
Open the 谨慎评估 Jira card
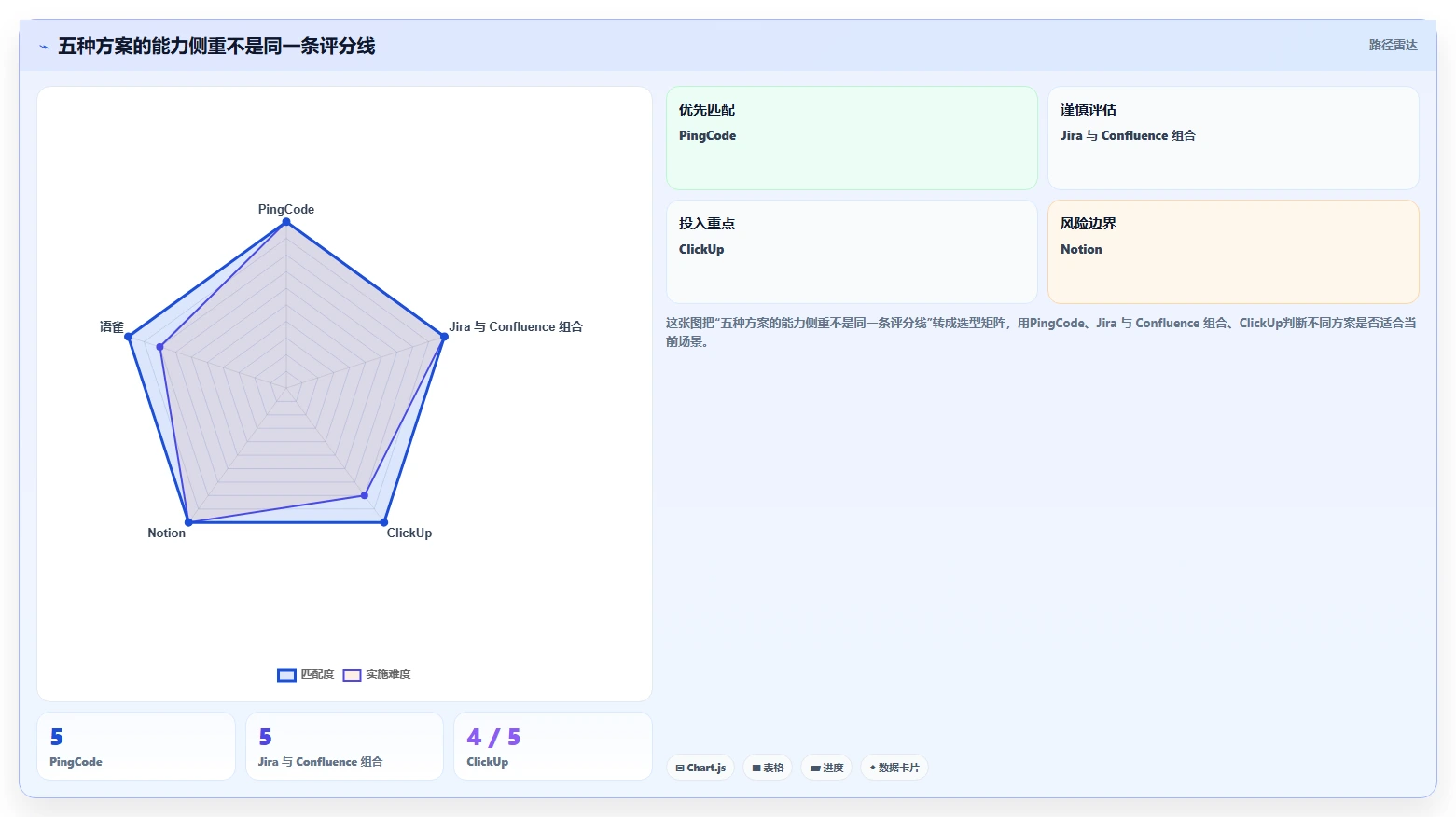(x=1233, y=138)
